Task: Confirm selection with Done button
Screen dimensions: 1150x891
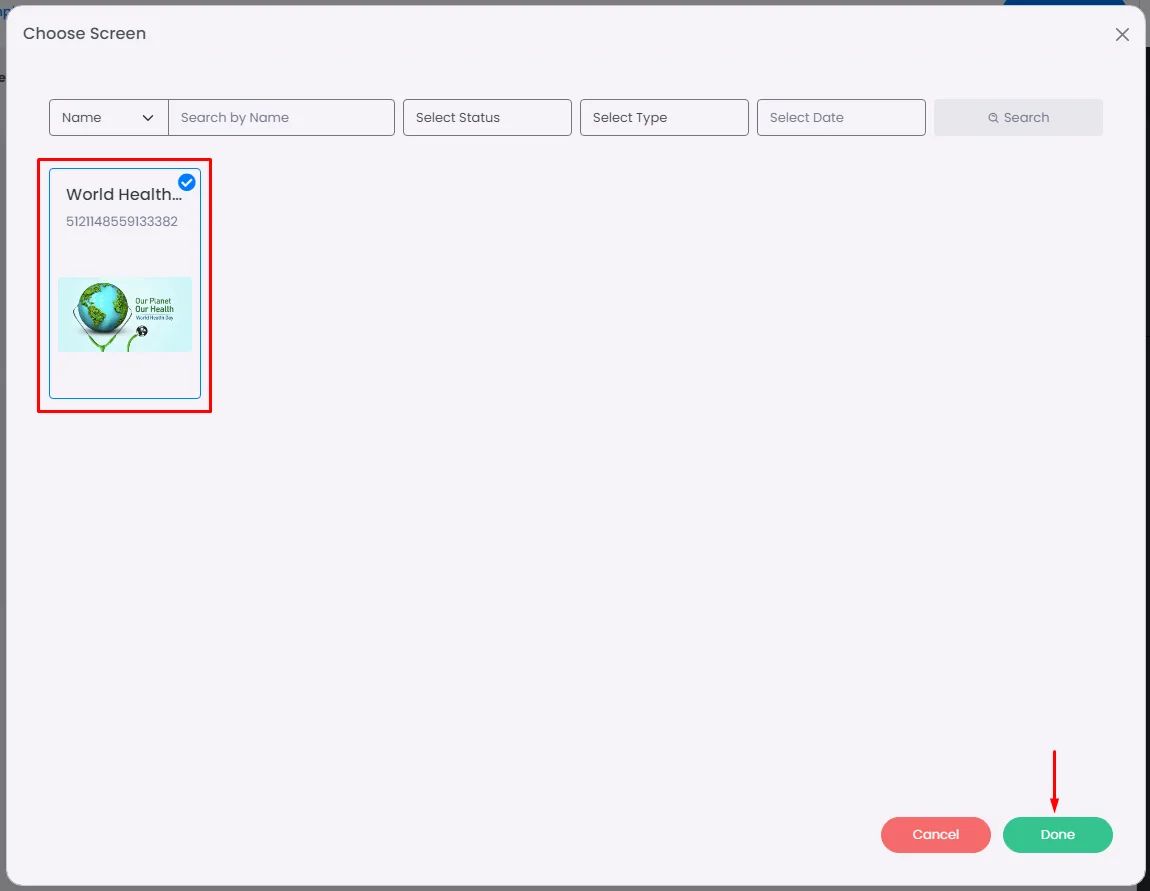Action: (1058, 835)
